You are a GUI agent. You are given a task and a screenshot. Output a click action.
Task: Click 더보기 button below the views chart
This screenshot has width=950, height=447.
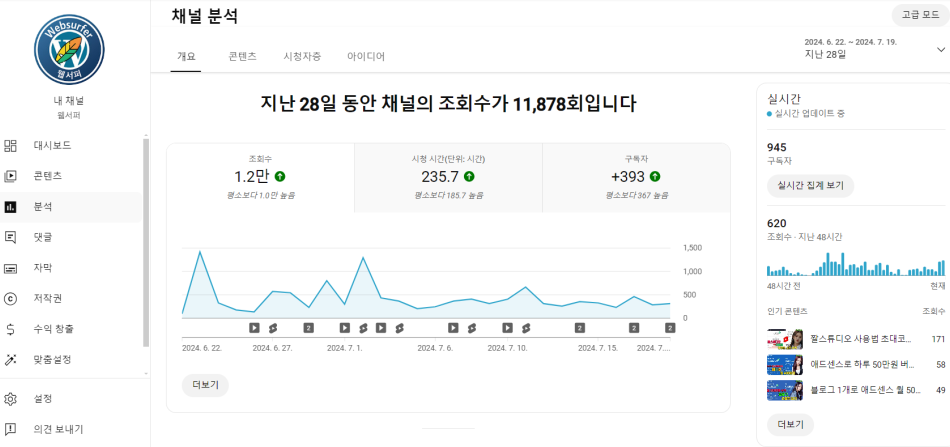(205, 385)
